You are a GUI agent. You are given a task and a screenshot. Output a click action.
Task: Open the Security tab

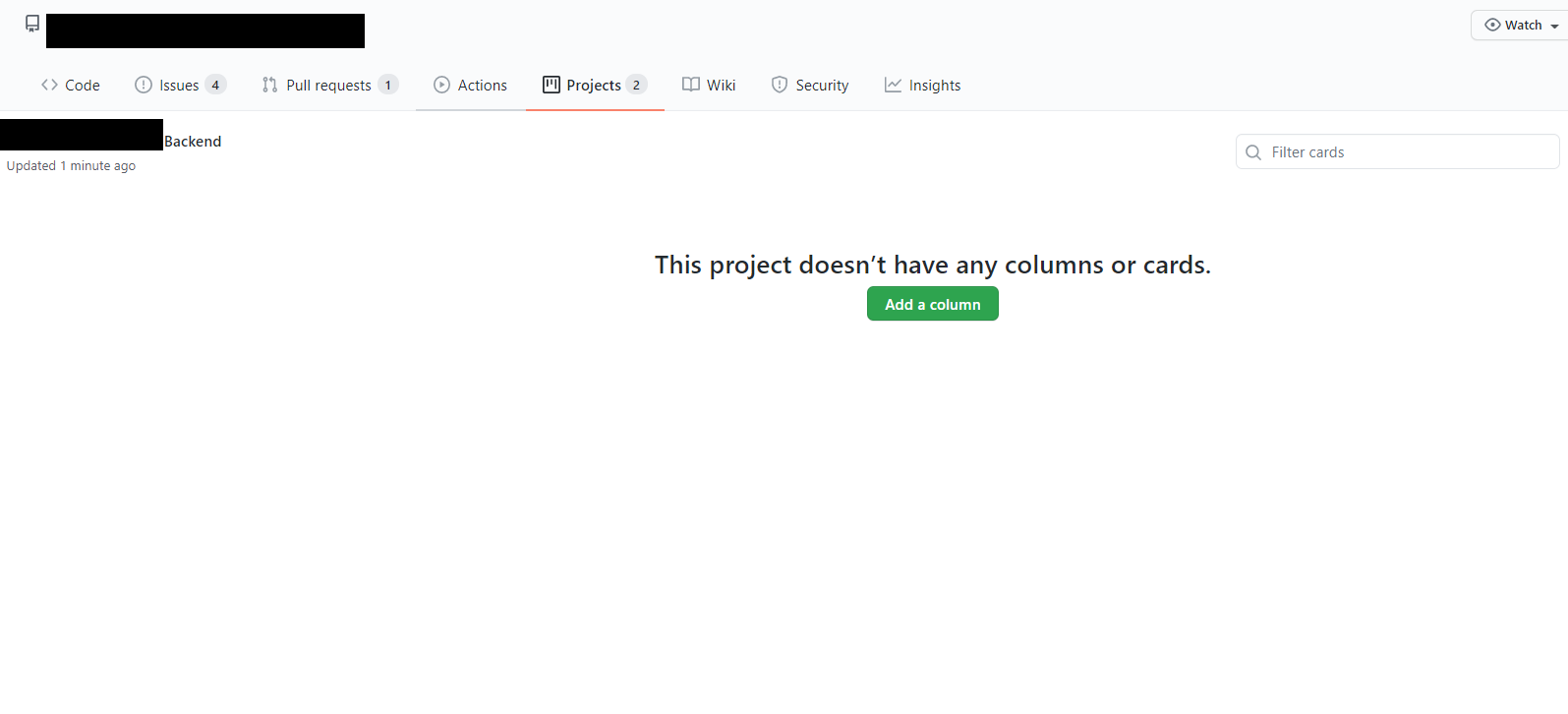tap(810, 86)
